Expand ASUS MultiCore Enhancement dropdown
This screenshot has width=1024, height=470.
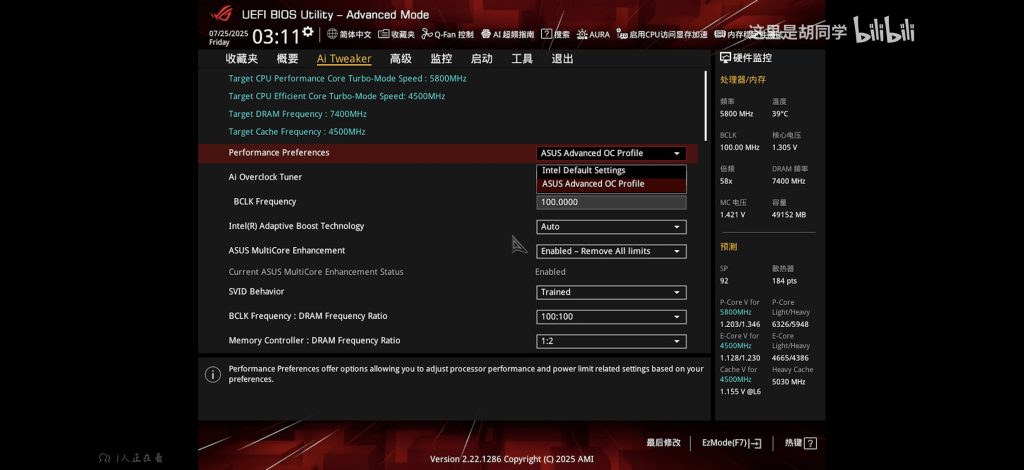(x=611, y=251)
